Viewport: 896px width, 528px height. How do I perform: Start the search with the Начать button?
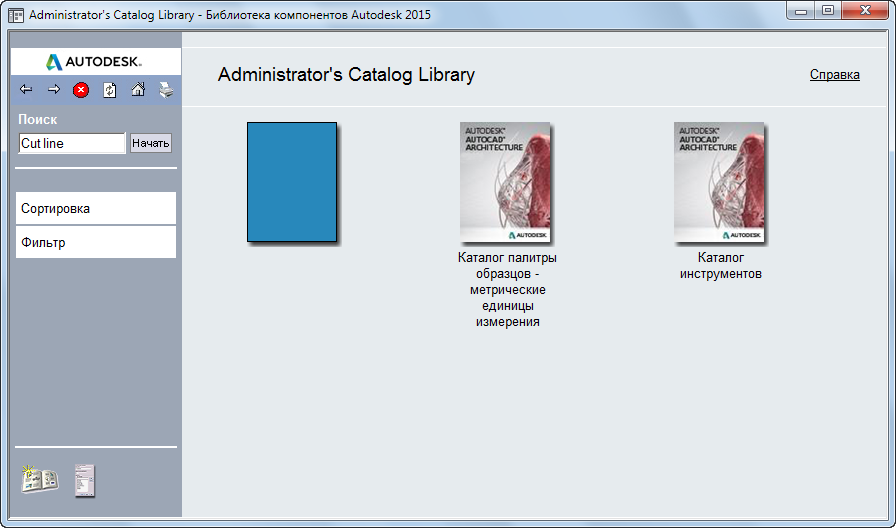point(151,143)
